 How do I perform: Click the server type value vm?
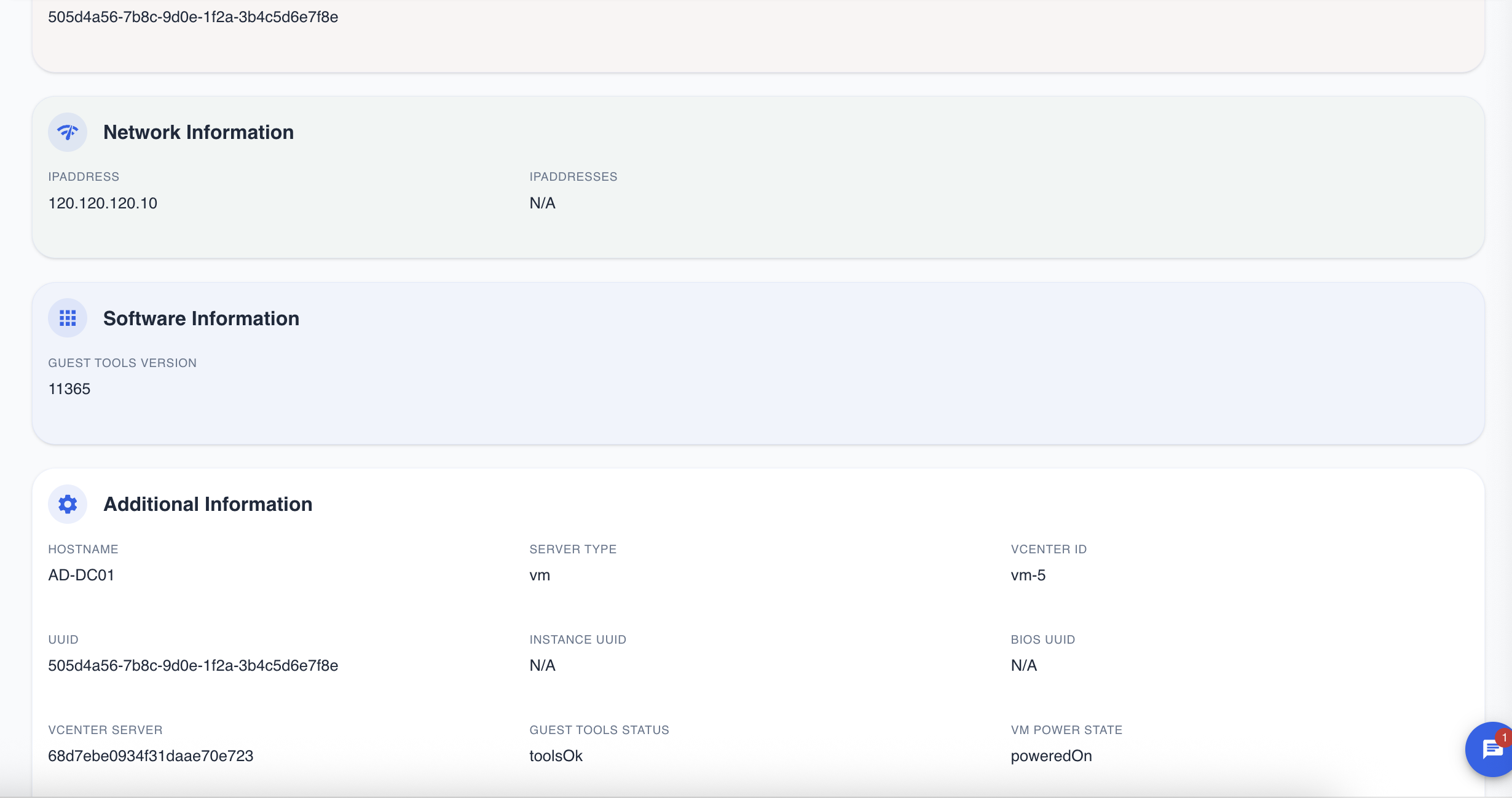pyautogui.click(x=540, y=575)
